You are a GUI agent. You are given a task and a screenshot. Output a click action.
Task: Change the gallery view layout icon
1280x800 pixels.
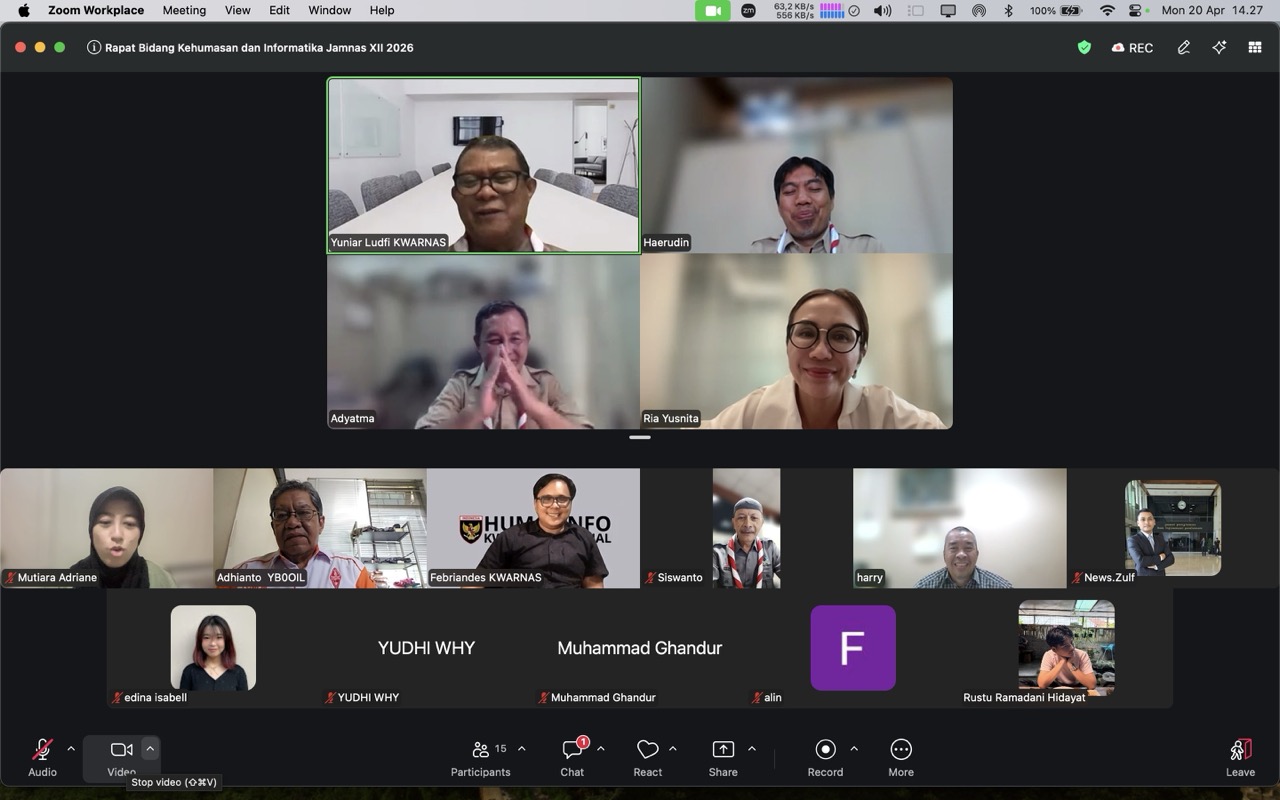coord(1254,47)
